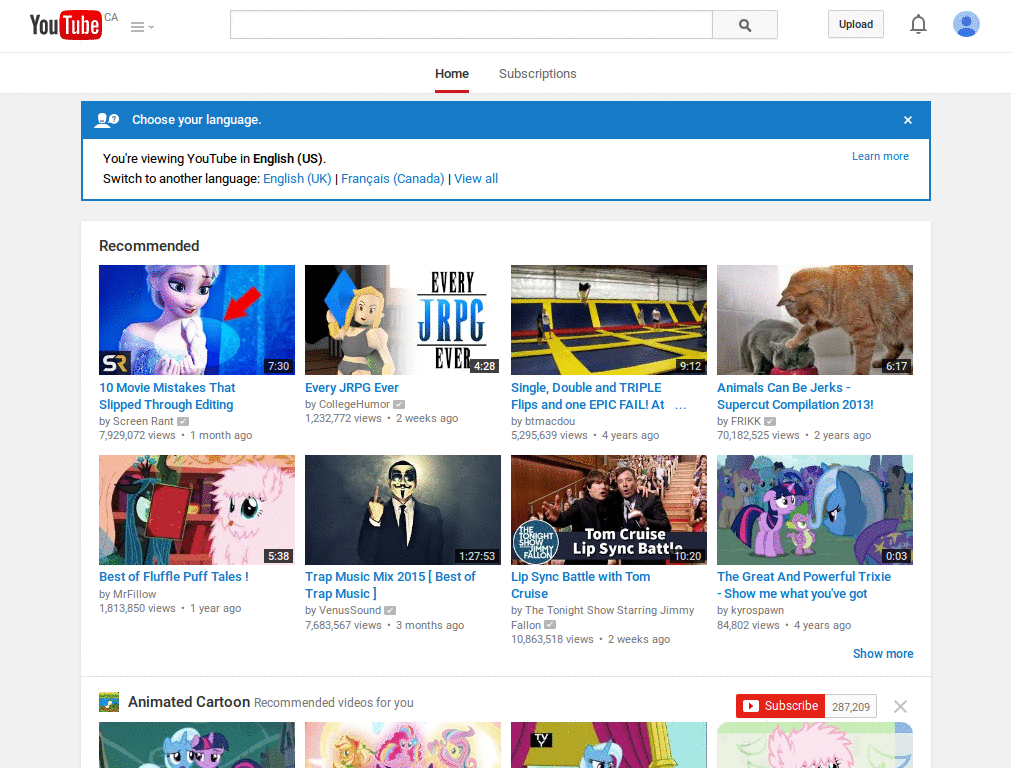Open Trap Music Mix 2015 thumbnail
Image resolution: width=1024 pixels, height=768 pixels.
[x=403, y=510]
